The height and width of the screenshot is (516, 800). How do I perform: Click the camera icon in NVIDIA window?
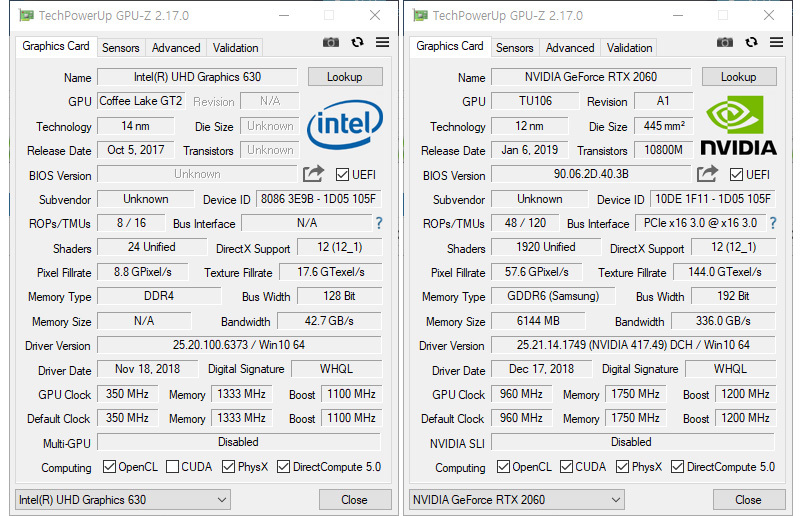pyautogui.click(x=725, y=42)
